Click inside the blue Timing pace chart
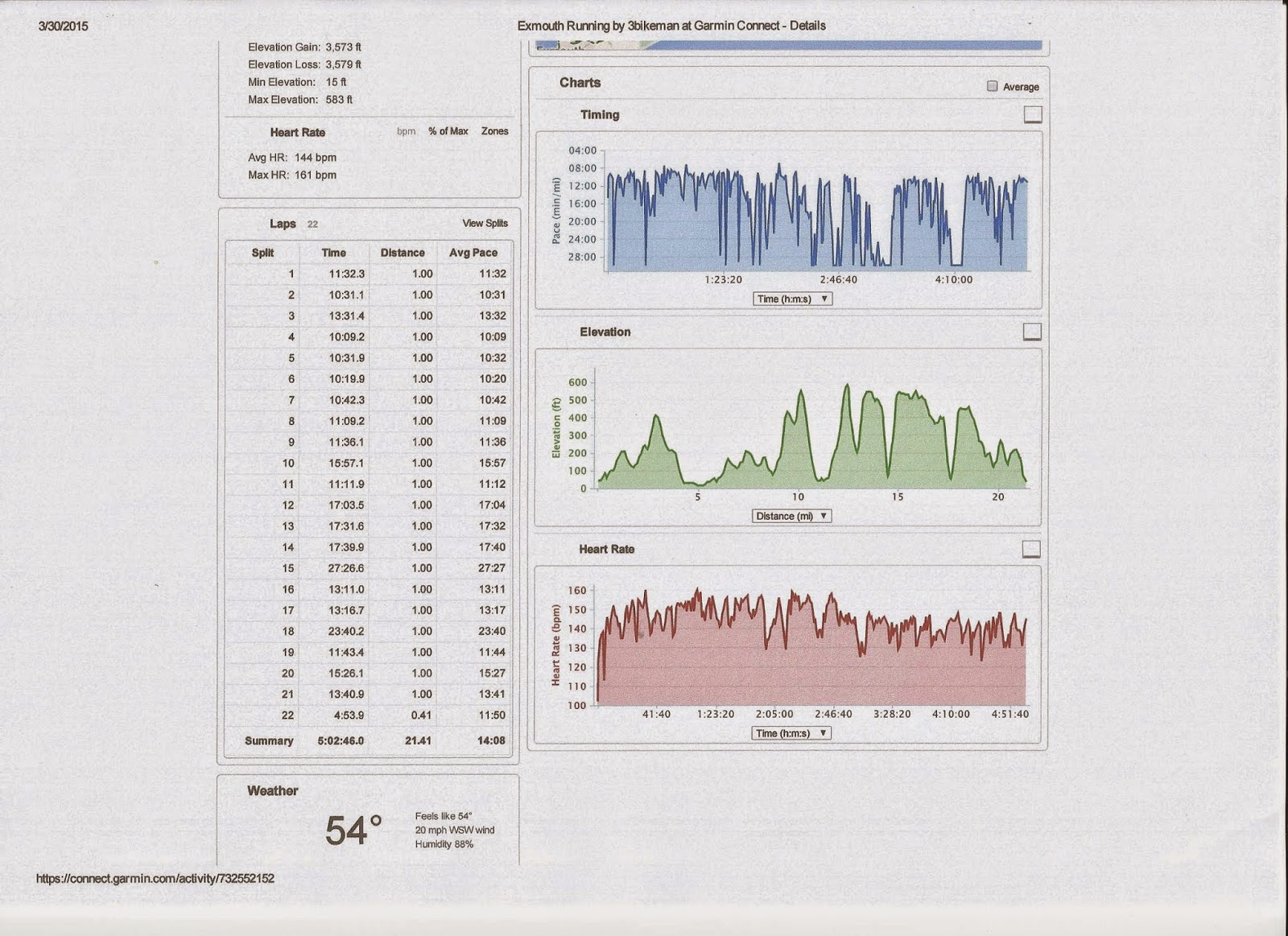Image resolution: width=1288 pixels, height=936 pixels. click(816, 209)
